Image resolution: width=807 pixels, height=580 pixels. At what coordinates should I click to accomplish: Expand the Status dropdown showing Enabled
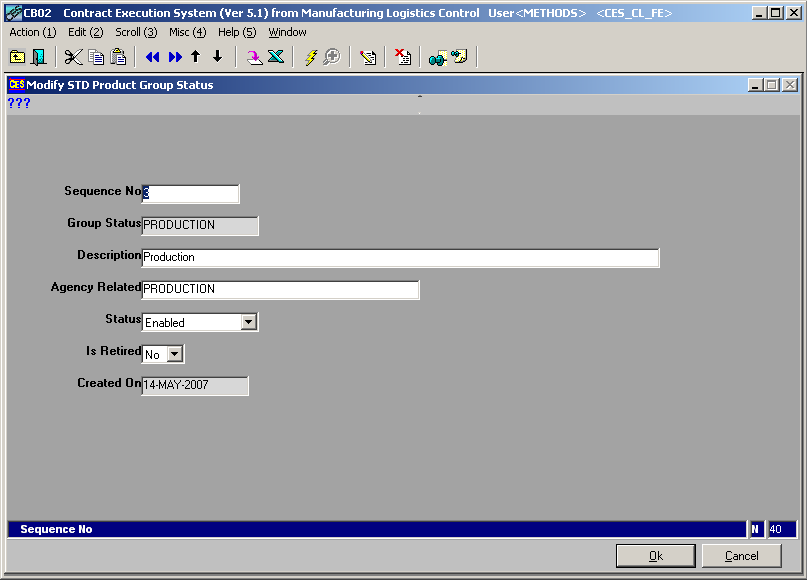pos(249,323)
